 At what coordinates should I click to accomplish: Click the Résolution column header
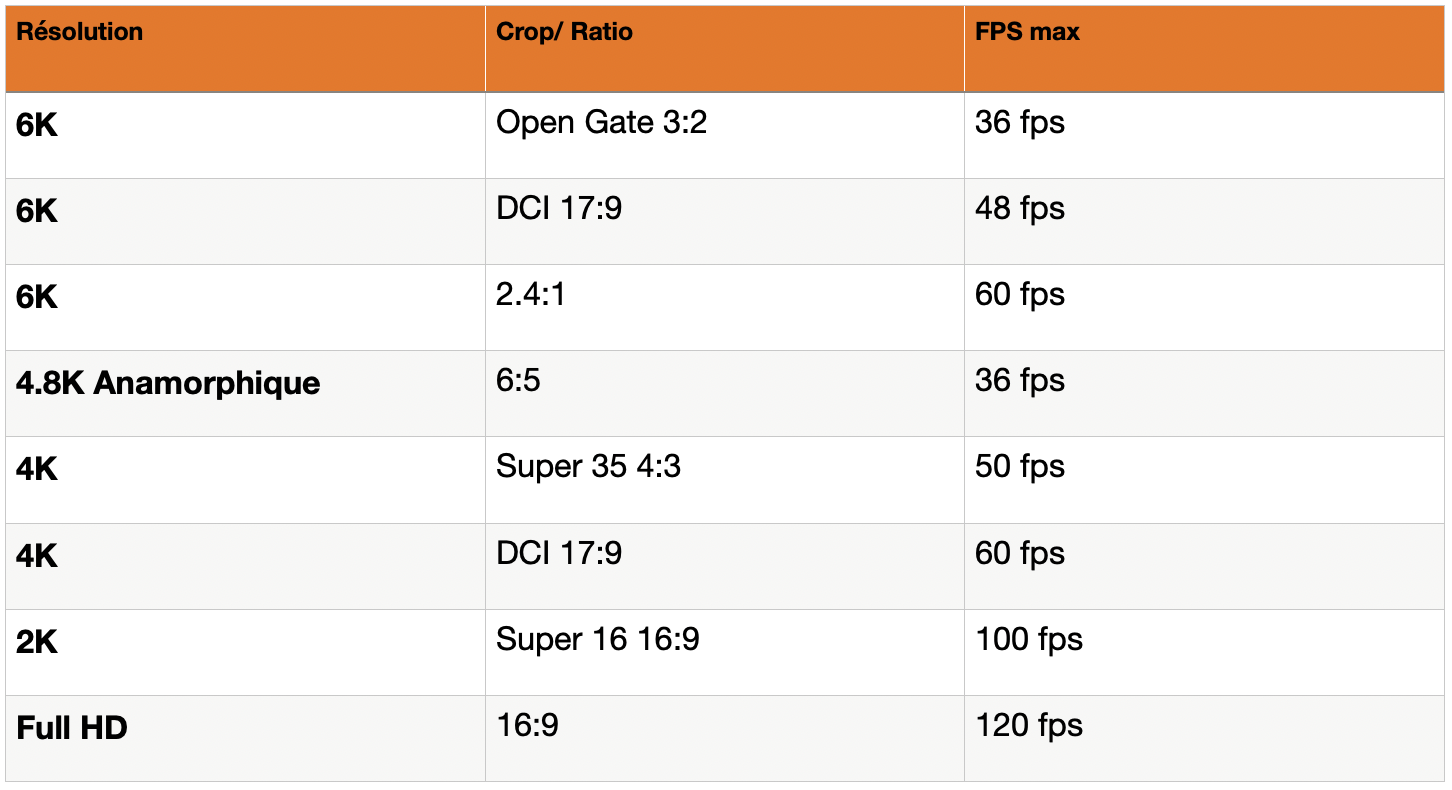tap(80, 32)
